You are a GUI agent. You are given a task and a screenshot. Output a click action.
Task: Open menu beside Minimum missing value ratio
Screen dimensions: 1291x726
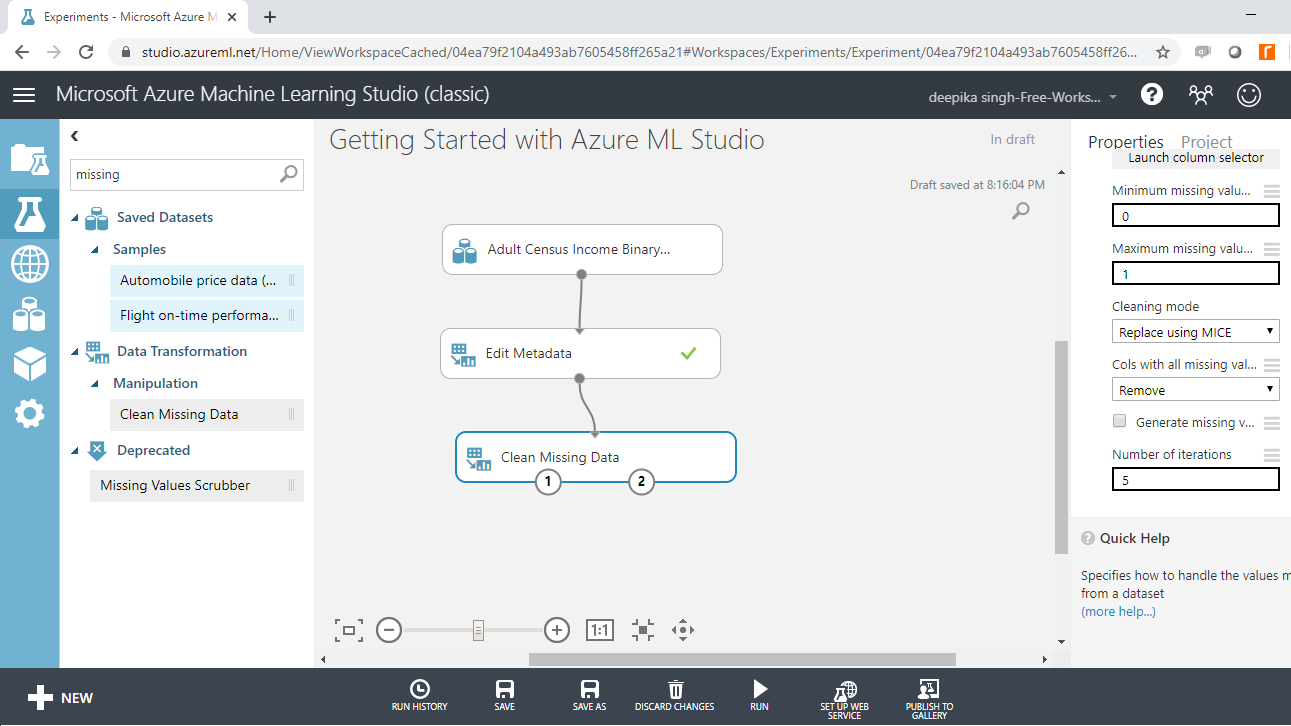[x=1271, y=191]
